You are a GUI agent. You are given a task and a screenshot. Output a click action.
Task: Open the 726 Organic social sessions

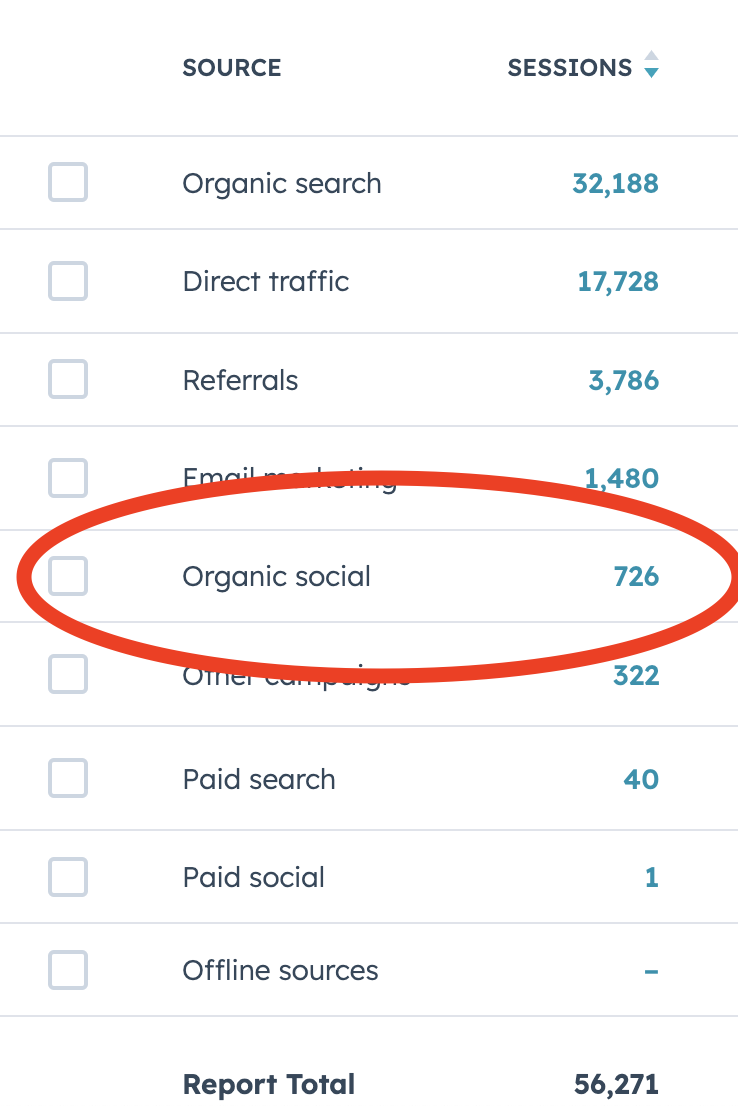(636, 576)
